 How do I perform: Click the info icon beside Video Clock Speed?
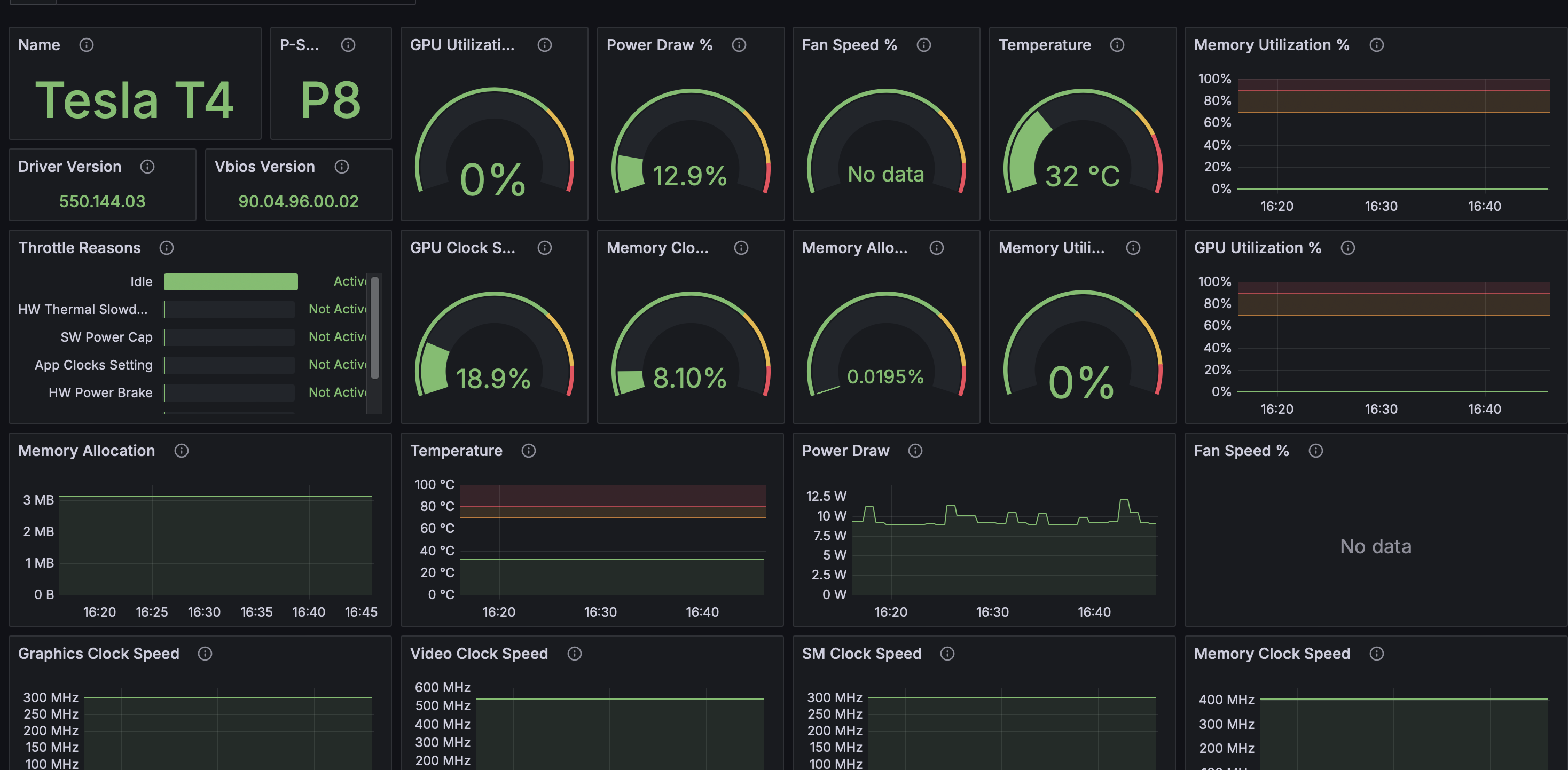pyautogui.click(x=575, y=654)
